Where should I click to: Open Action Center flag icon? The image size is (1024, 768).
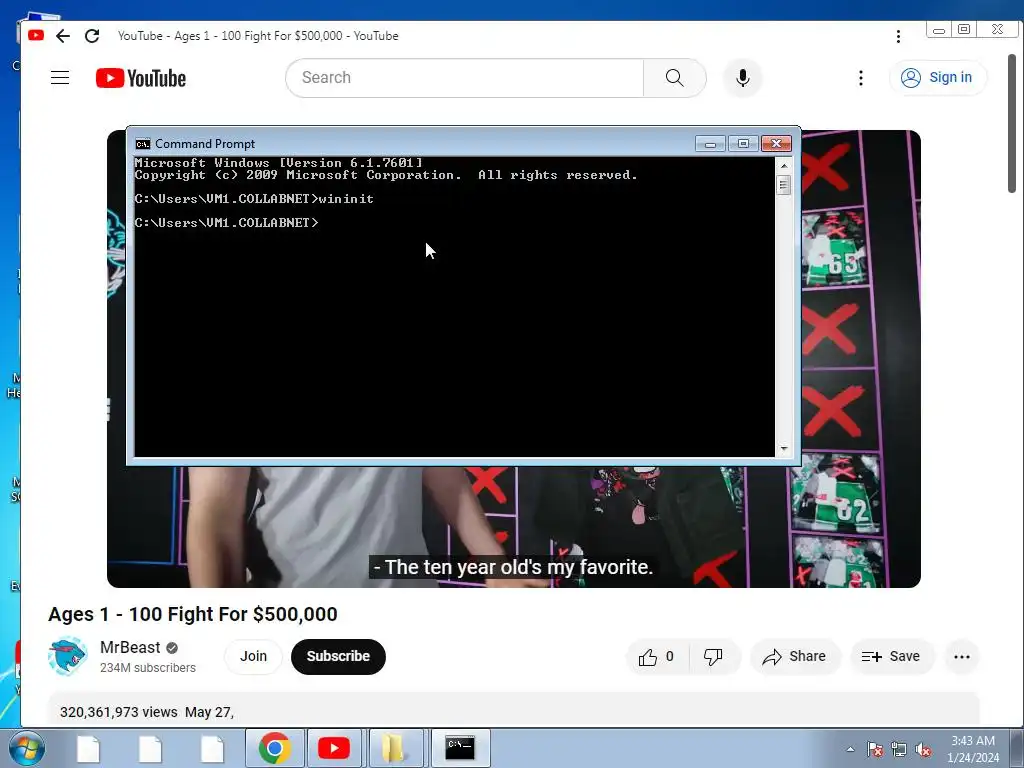875,749
